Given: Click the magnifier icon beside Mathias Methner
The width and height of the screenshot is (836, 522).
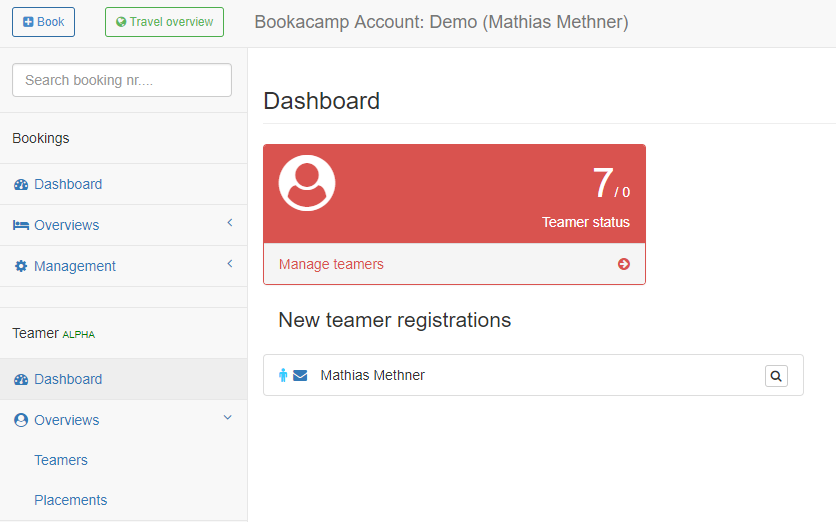Looking at the screenshot, I should click(776, 376).
